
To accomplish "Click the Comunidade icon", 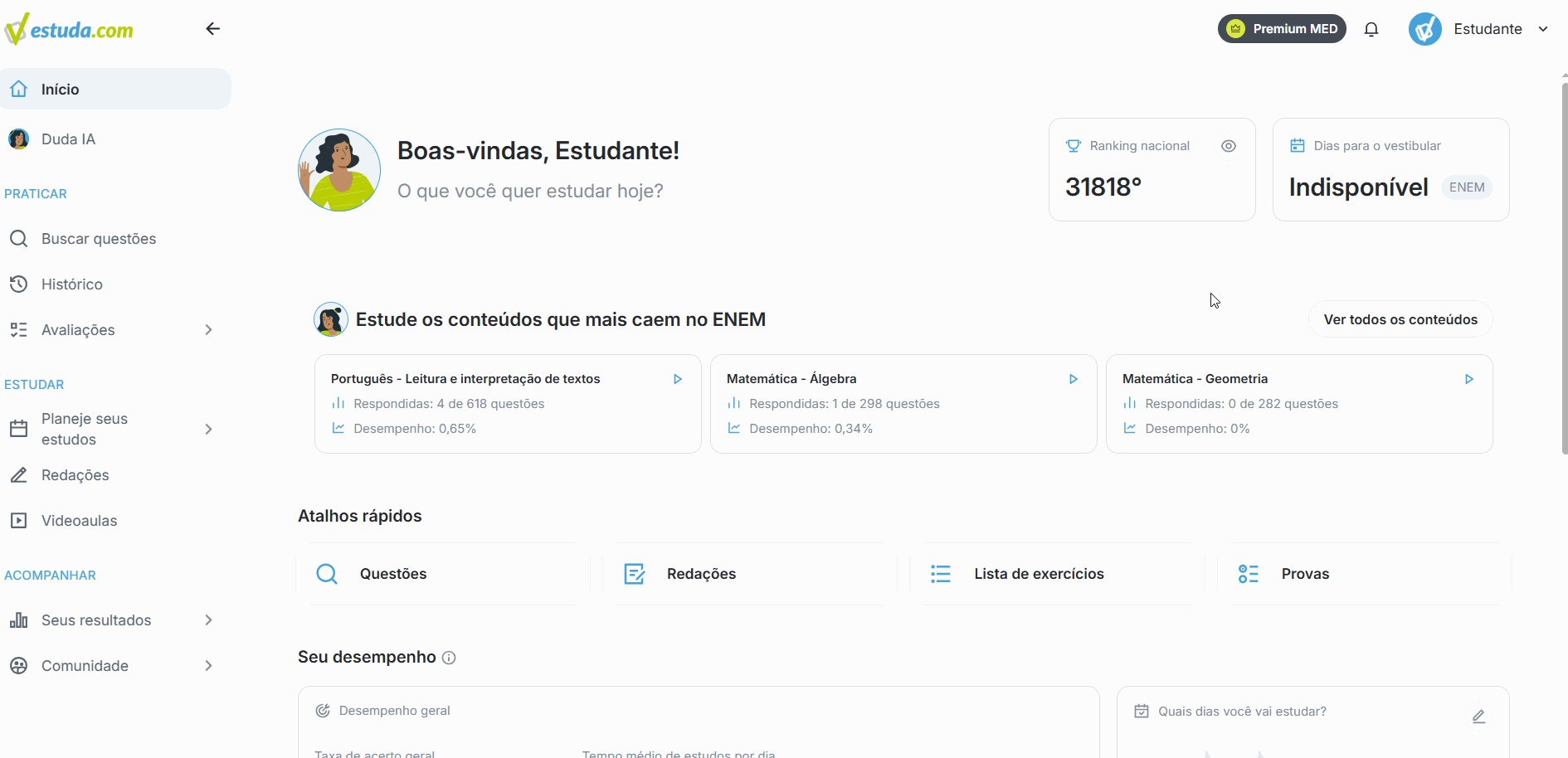I will [x=19, y=666].
